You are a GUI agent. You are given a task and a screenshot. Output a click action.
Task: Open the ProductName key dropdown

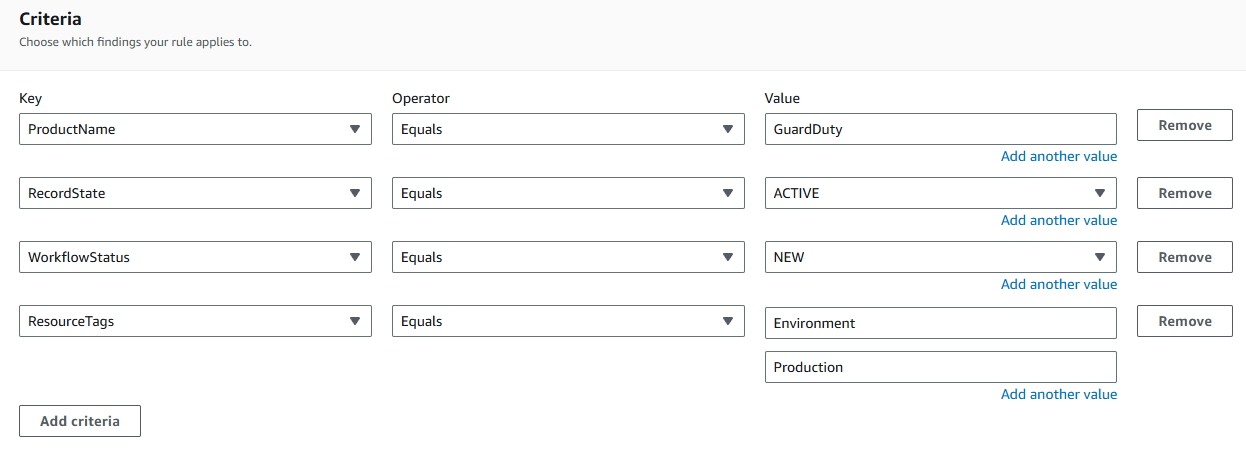pos(195,129)
